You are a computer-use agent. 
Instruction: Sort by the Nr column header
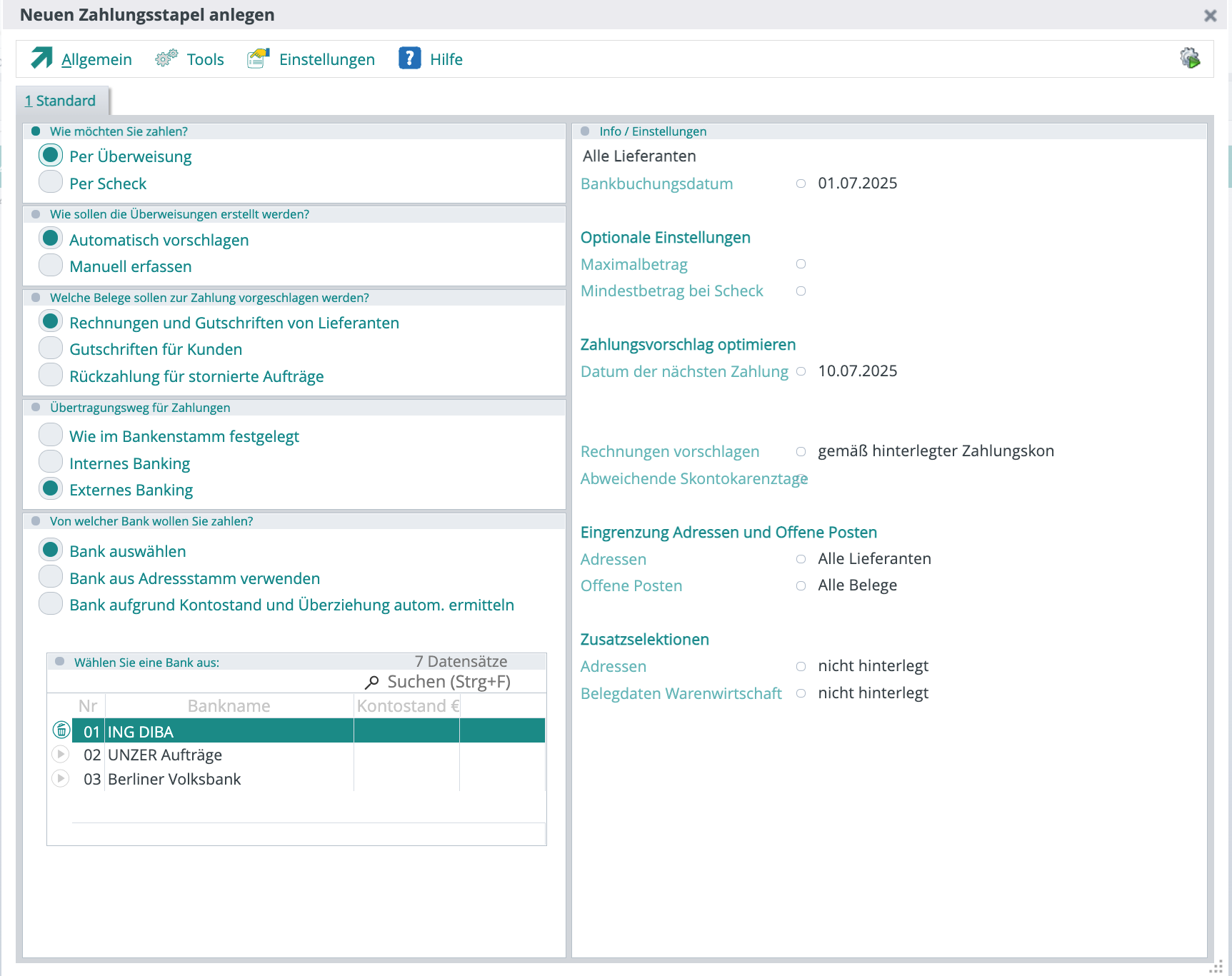point(88,706)
